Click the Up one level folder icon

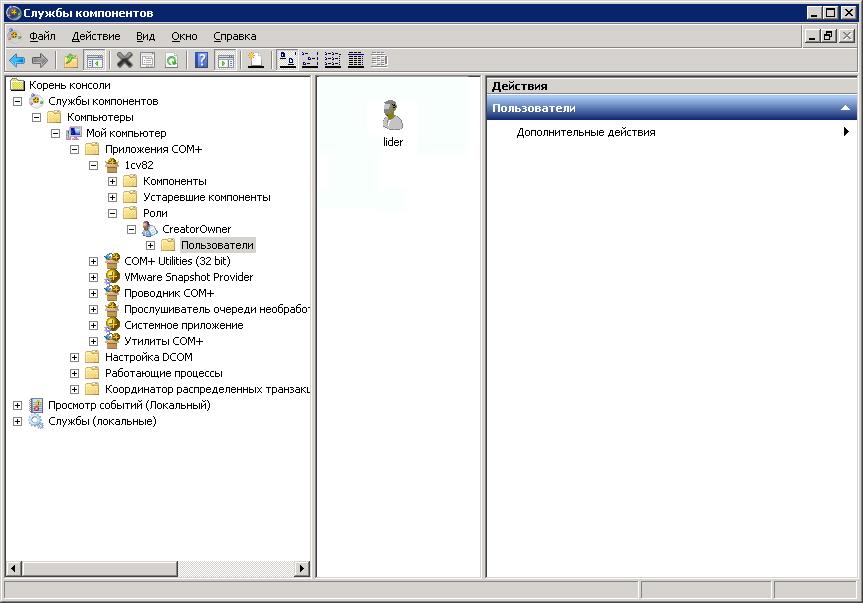pos(71,60)
